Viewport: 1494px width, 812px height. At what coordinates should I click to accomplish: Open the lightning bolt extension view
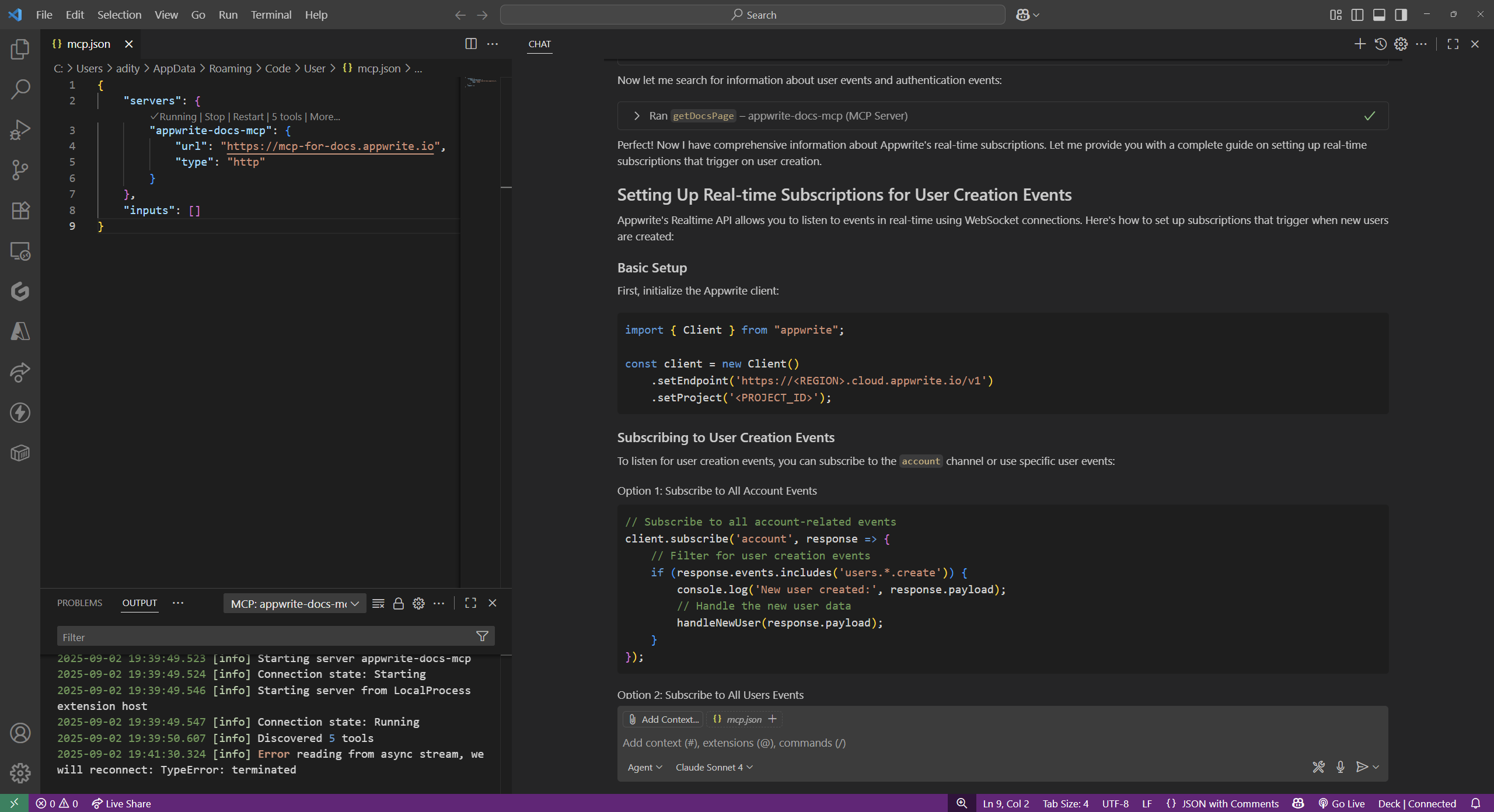pos(20,412)
